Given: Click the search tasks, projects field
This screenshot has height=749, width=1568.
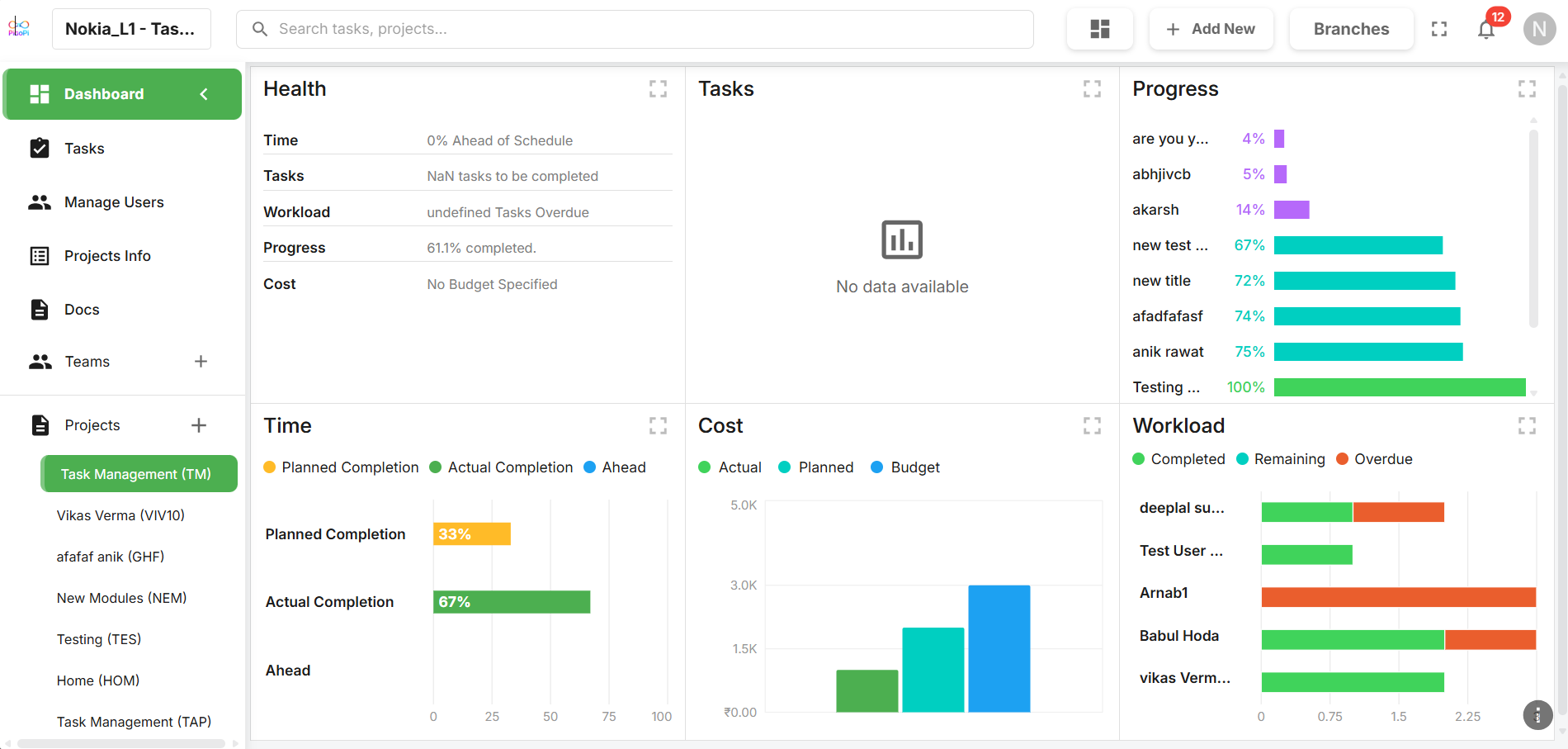Looking at the screenshot, I should click(634, 30).
